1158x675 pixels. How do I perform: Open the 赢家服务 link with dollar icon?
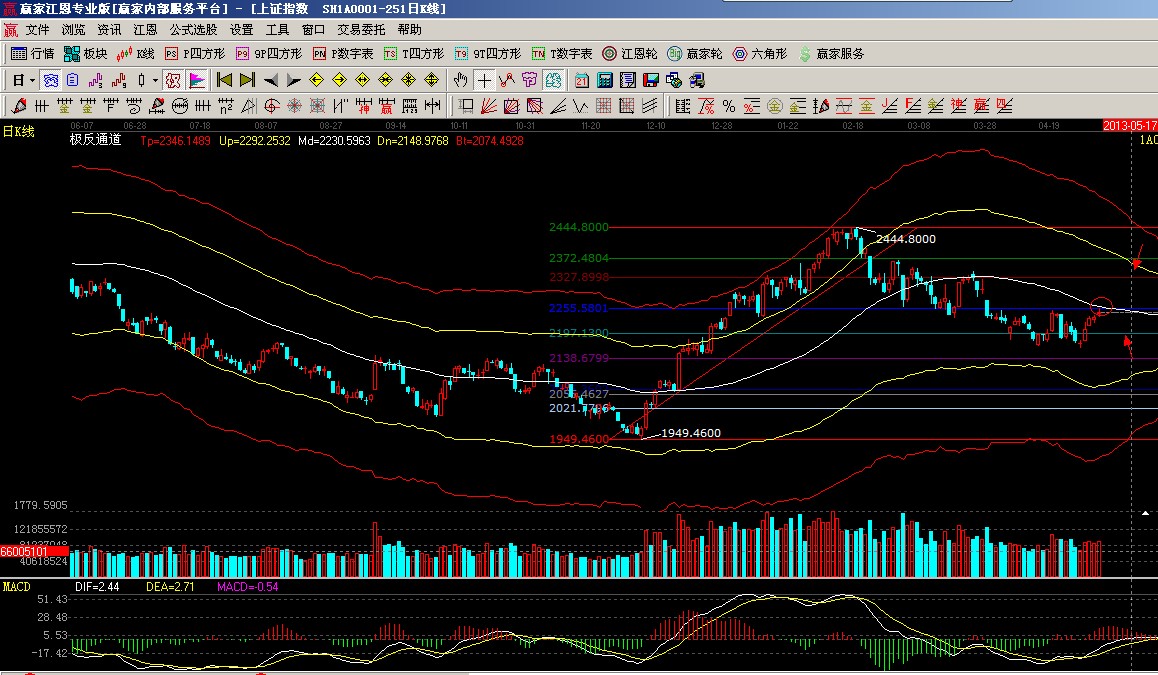click(831, 54)
